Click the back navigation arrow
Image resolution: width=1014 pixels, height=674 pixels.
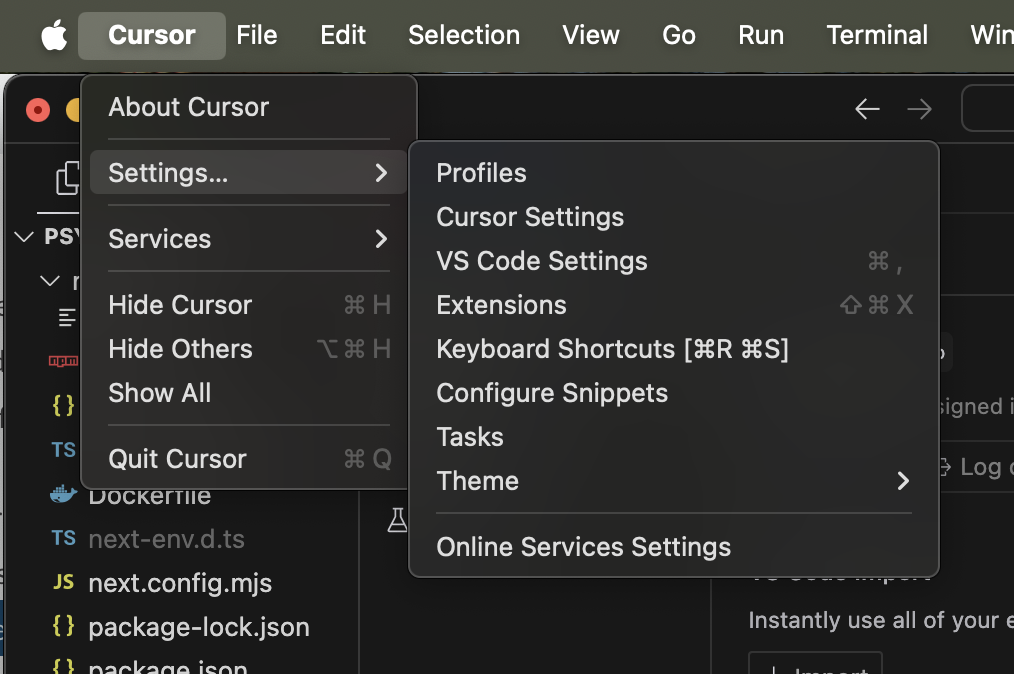pos(867,109)
